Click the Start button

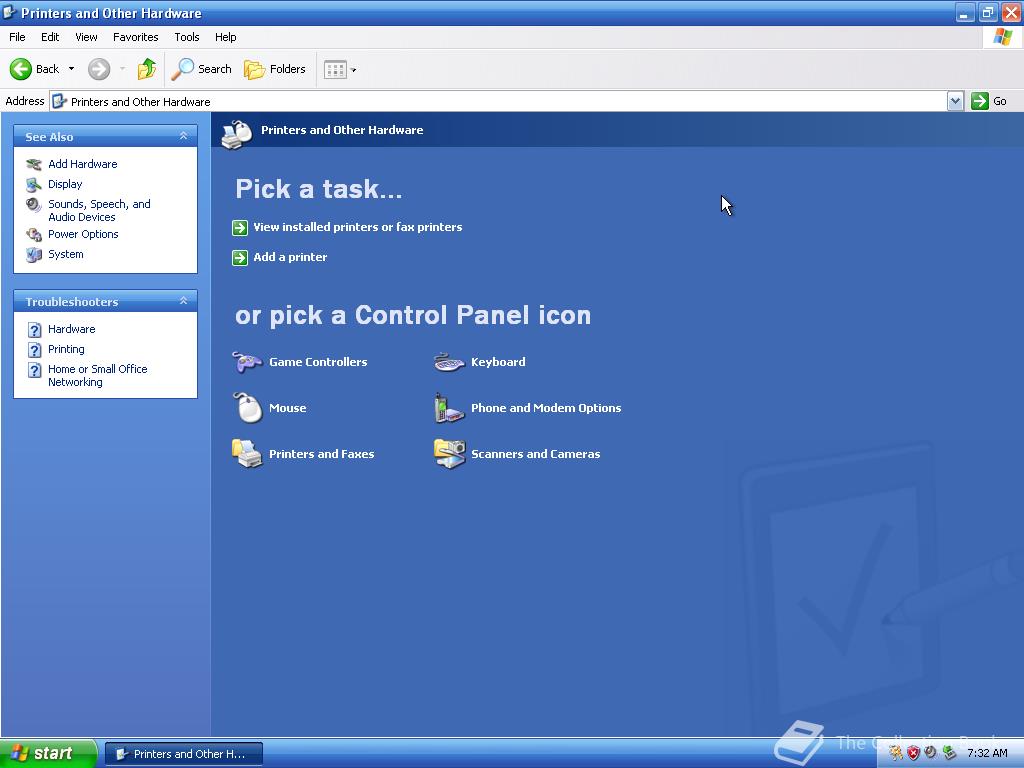[48, 754]
